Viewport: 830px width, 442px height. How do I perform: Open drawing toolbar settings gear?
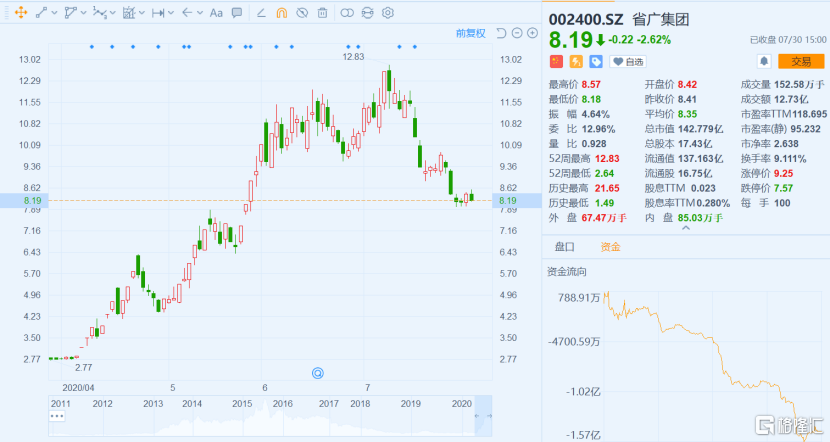click(x=388, y=13)
